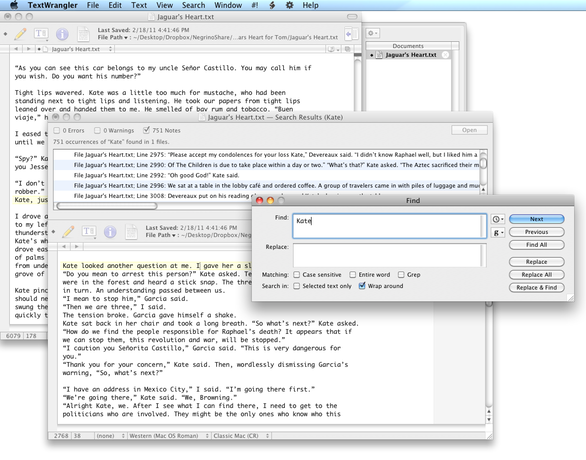Enable Grep matching
This screenshot has width=586, height=460.
tap(401, 275)
